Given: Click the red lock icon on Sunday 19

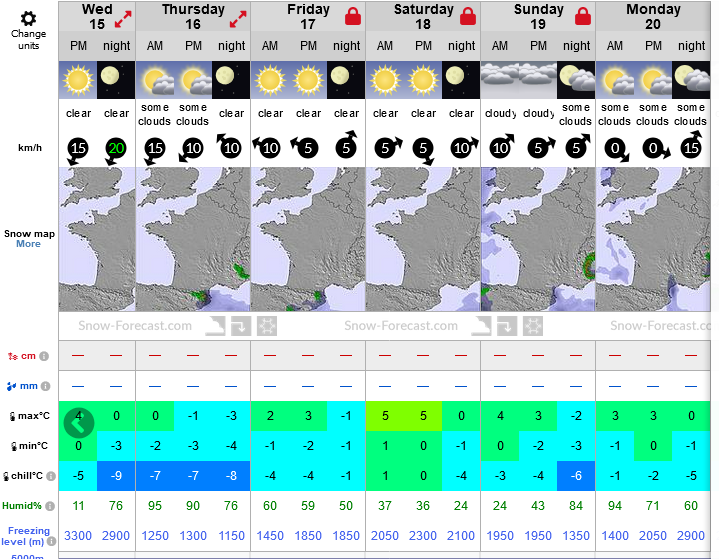Looking at the screenshot, I should [583, 16].
